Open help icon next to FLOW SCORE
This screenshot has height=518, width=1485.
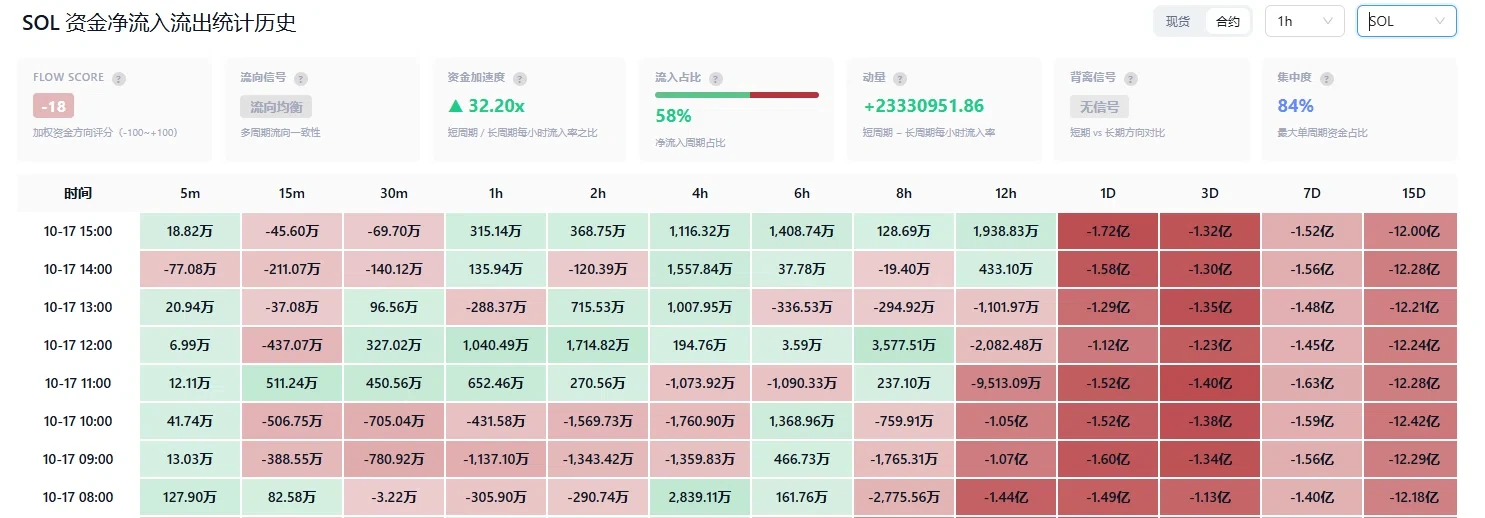[119, 78]
